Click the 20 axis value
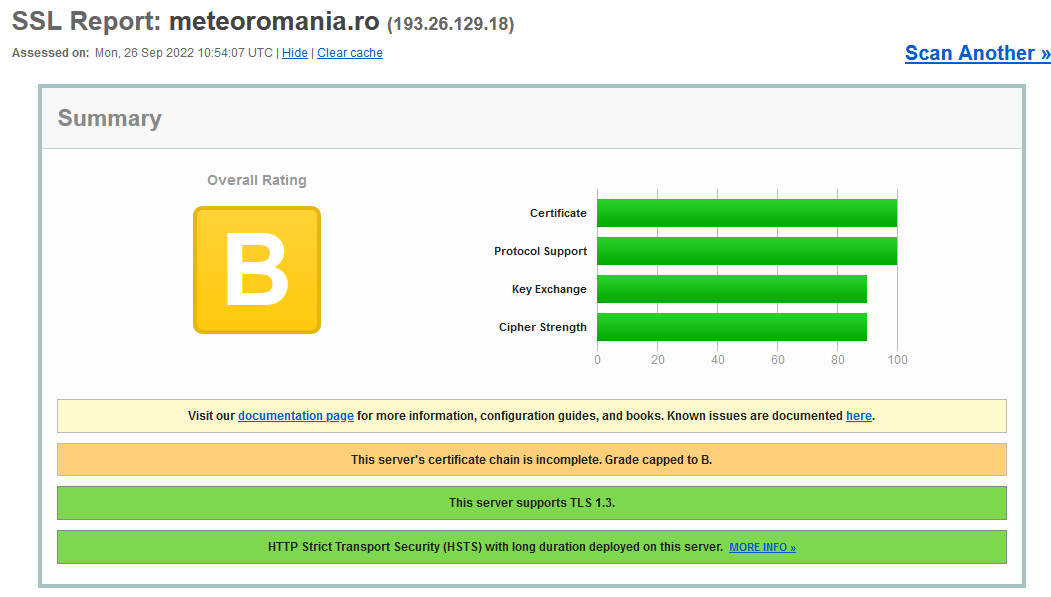The height and width of the screenshot is (597, 1051). coord(658,360)
